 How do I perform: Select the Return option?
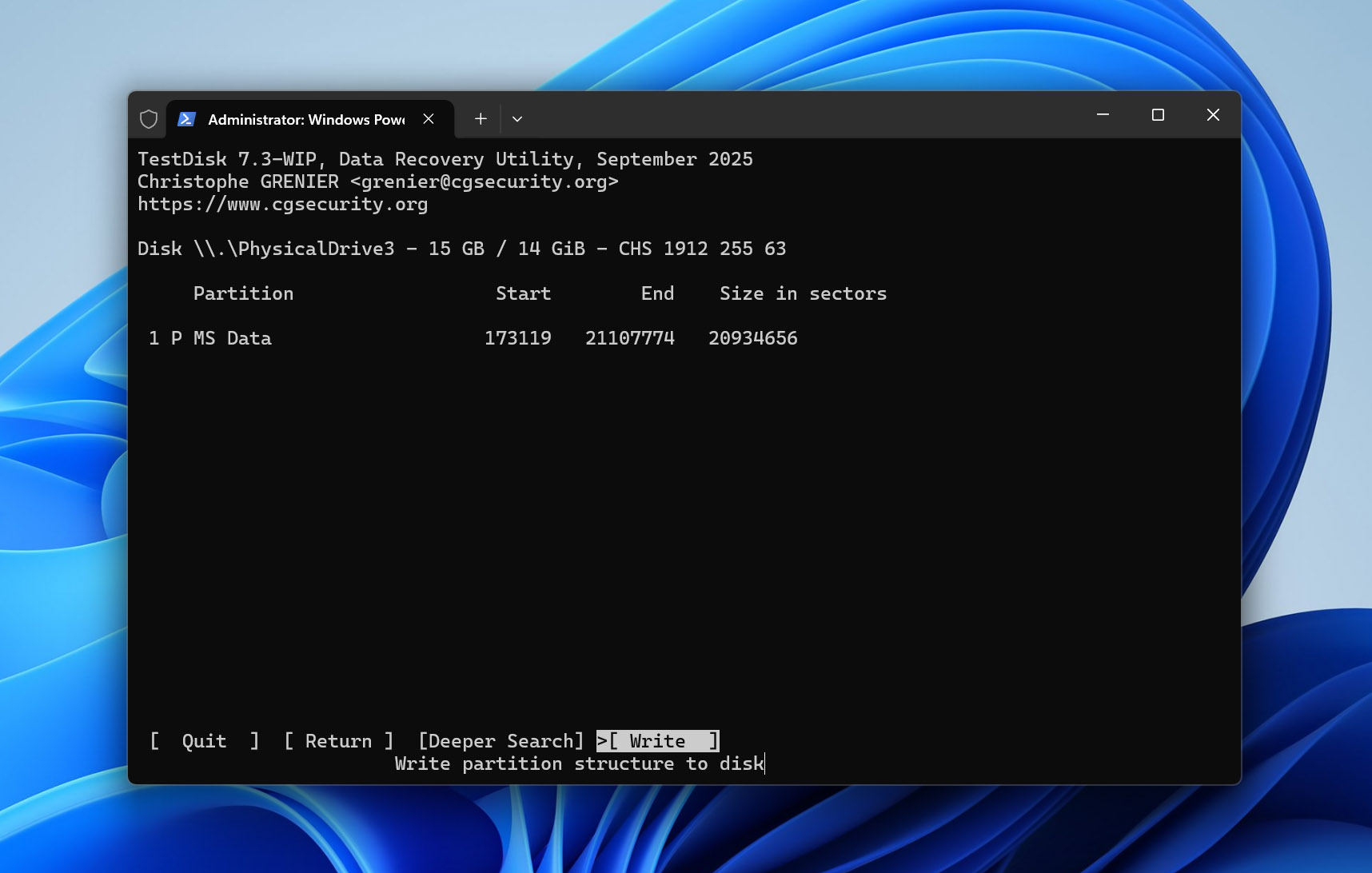pos(339,741)
